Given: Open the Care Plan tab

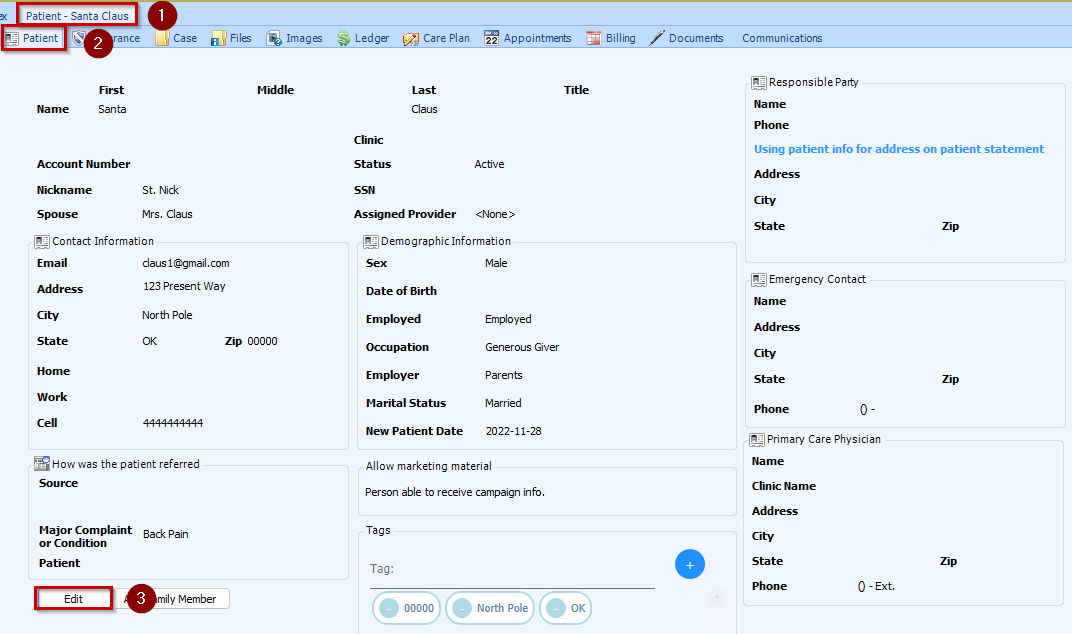Looking at the screenshot, I should coord(436,38).
